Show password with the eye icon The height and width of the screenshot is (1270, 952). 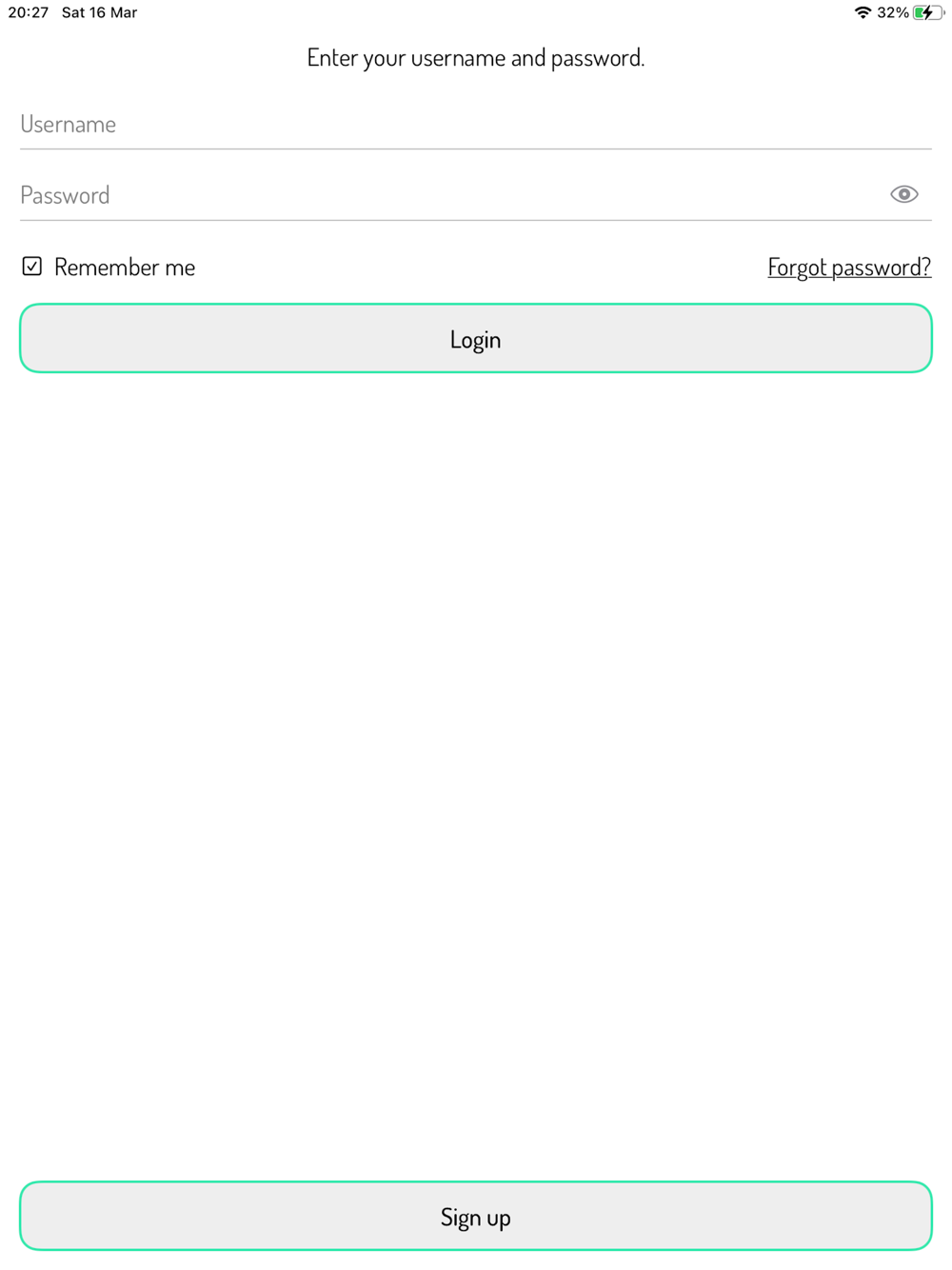click(x=903, y=194)
